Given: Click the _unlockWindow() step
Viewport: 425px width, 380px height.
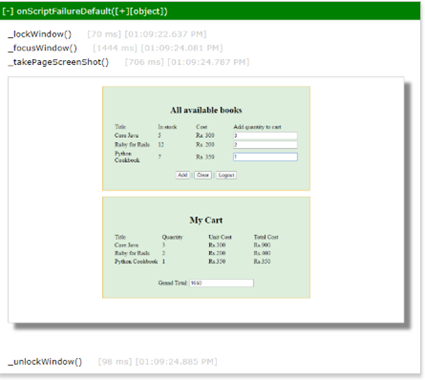Looking at the screenshot, I should [x=45, y=362].
